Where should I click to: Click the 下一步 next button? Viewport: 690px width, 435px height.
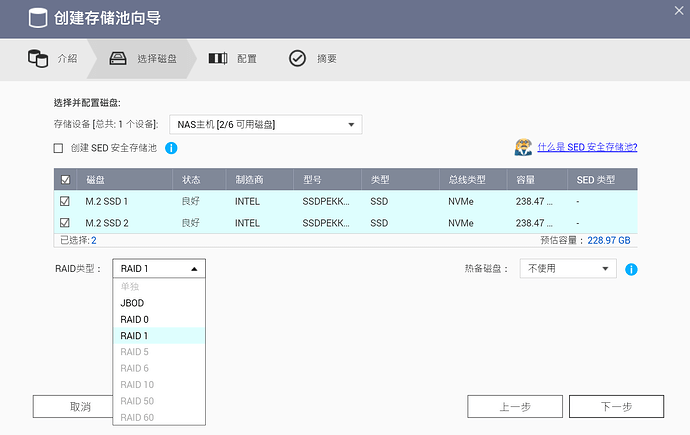click(616, 407)
